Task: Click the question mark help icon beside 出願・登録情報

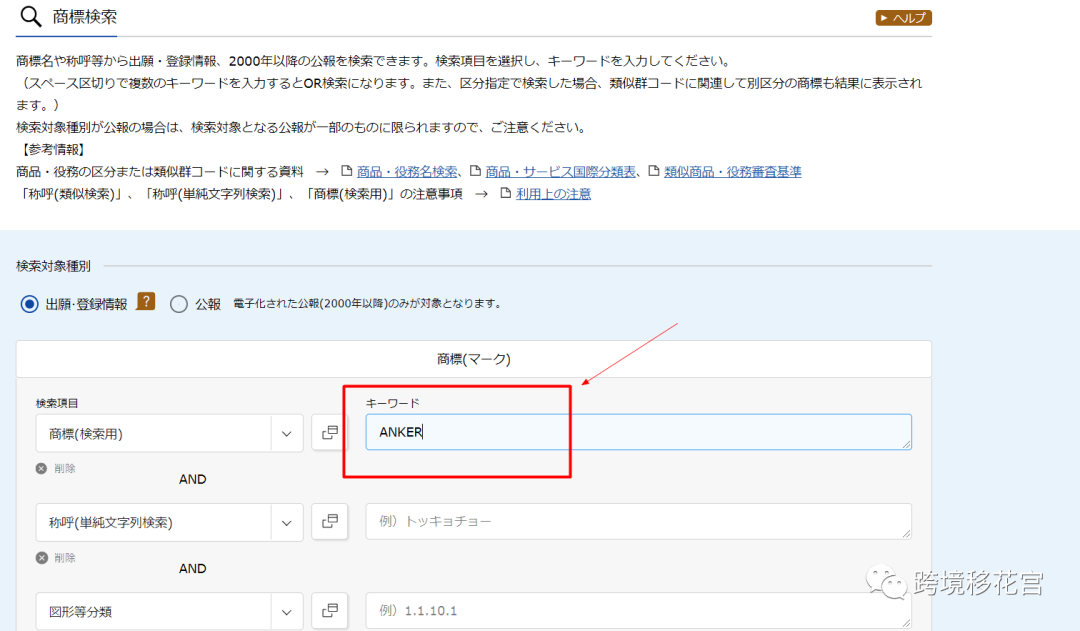Action: click(x=145, y=302)
